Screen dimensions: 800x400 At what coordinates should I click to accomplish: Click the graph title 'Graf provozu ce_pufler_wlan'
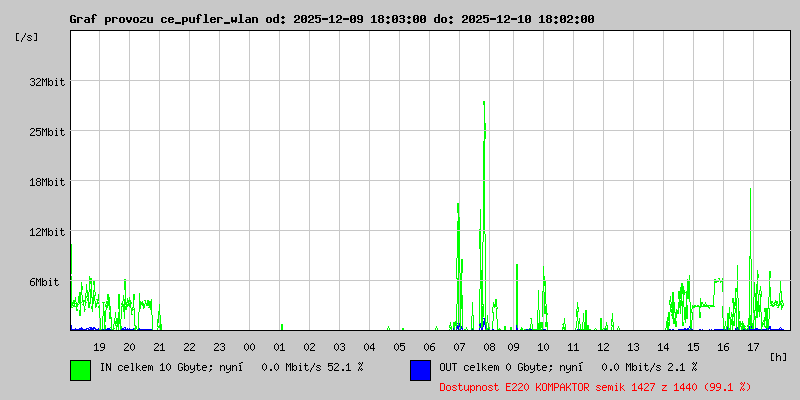[x=166, y=19]
